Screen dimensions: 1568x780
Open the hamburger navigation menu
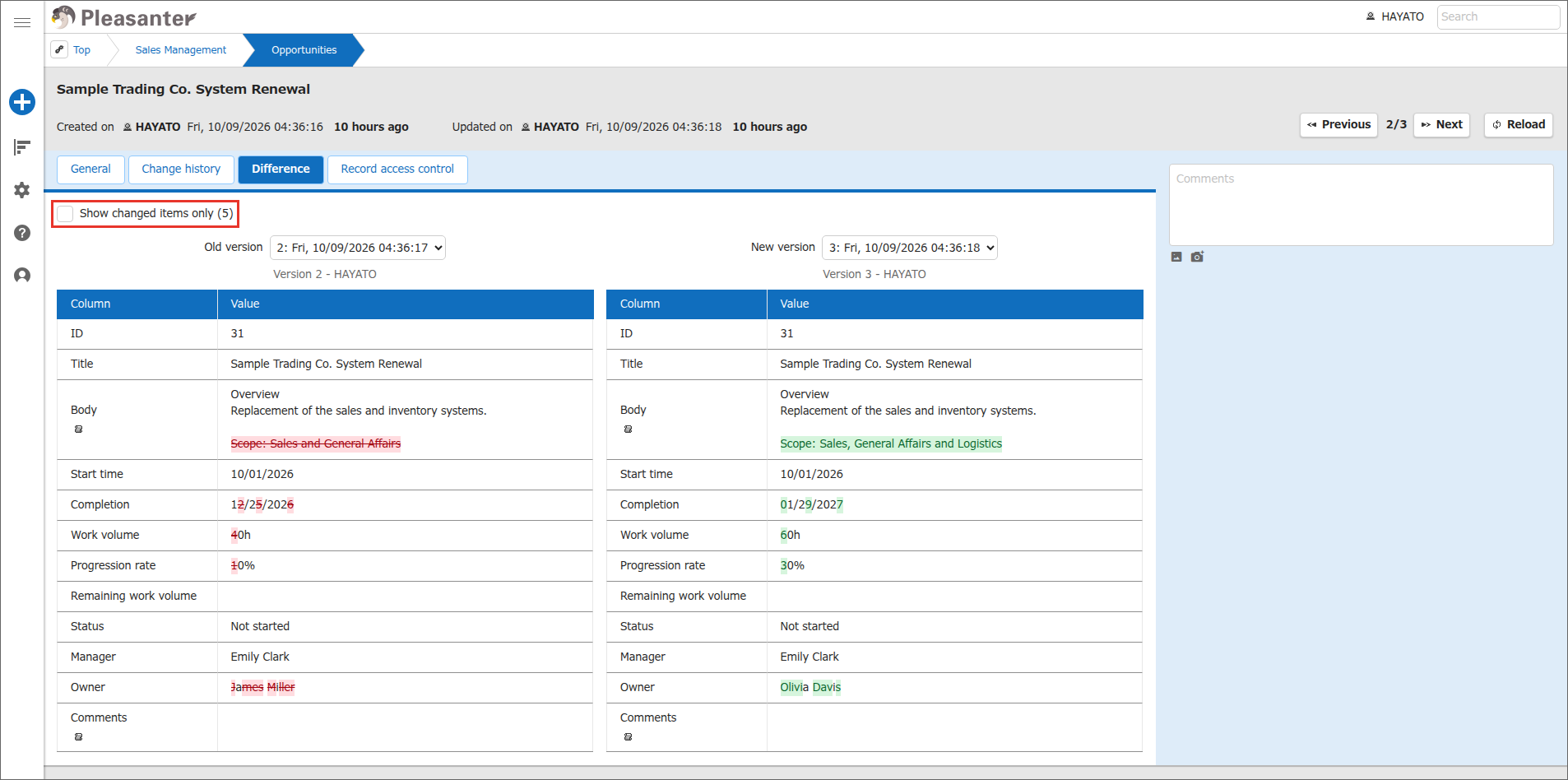tap(22, 22)
